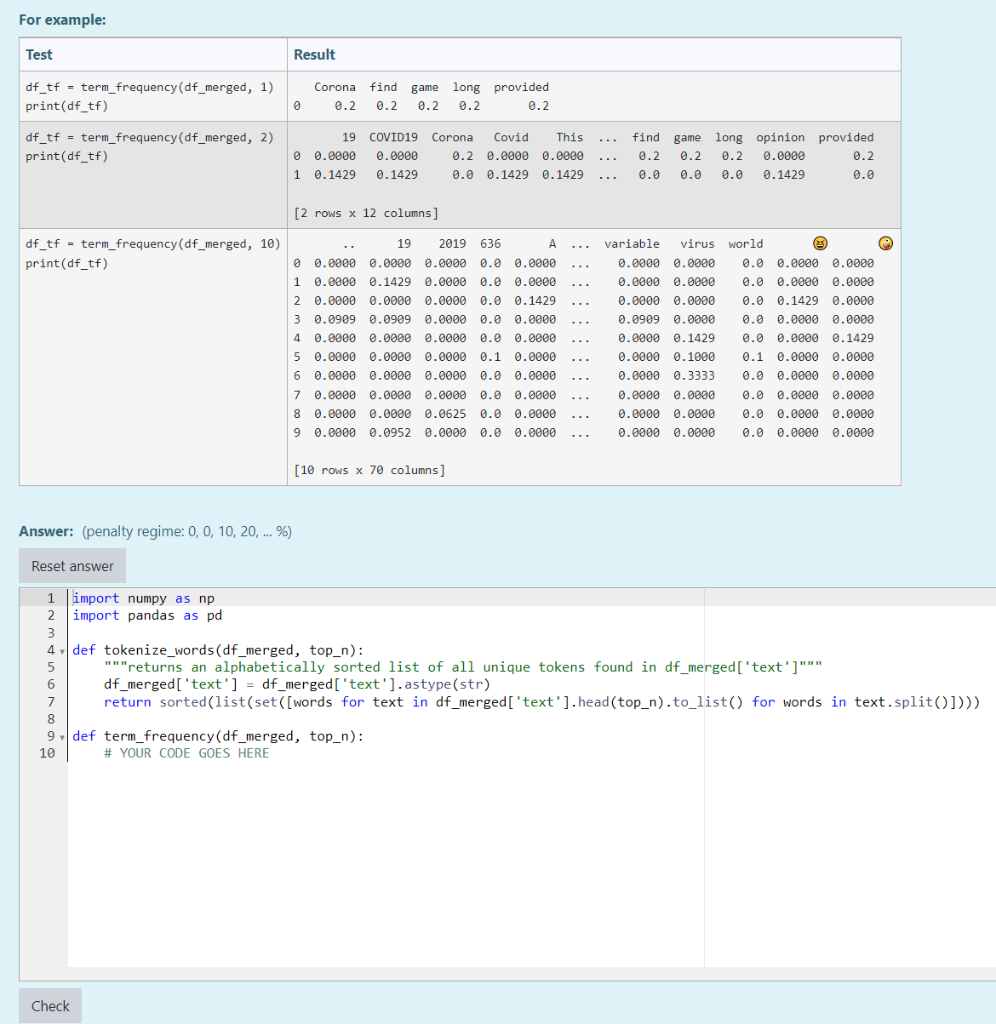Viewport: 996px width, 1024px height.
Task: Collapse the tokenize_words function fold arrow
Action: [64, 651]
